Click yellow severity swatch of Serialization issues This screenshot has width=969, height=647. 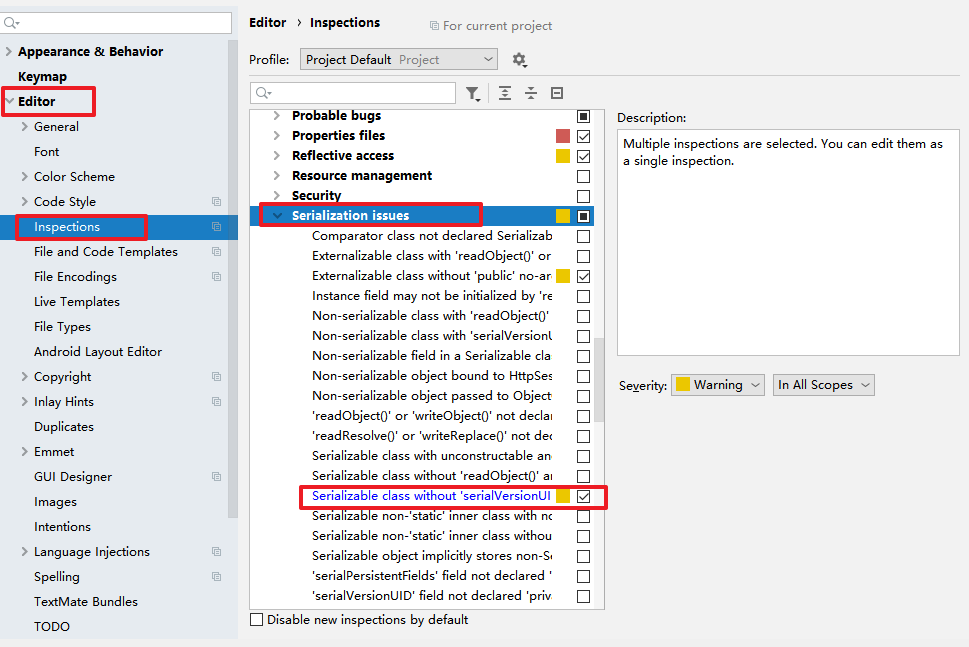click(x=563, y=216)
